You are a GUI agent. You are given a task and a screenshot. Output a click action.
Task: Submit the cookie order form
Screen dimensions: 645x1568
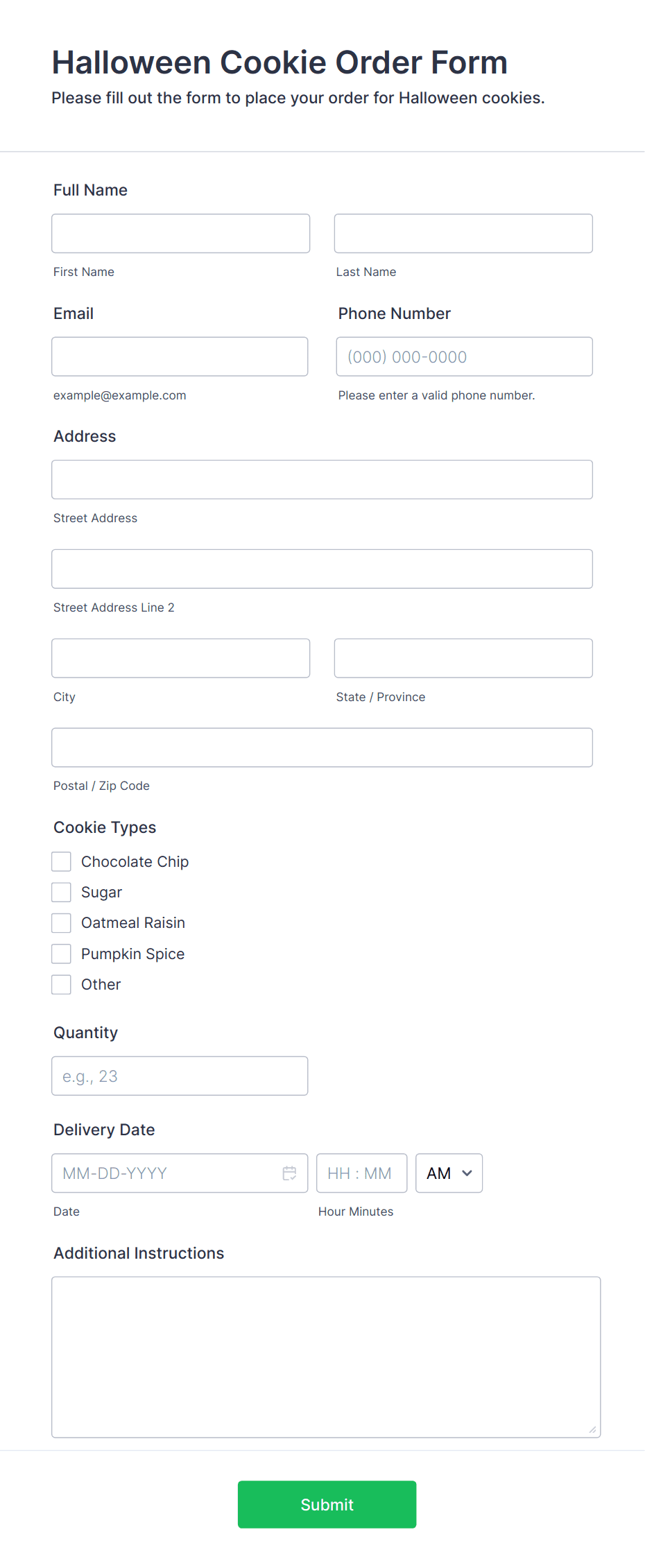[x=327, y=1504]
